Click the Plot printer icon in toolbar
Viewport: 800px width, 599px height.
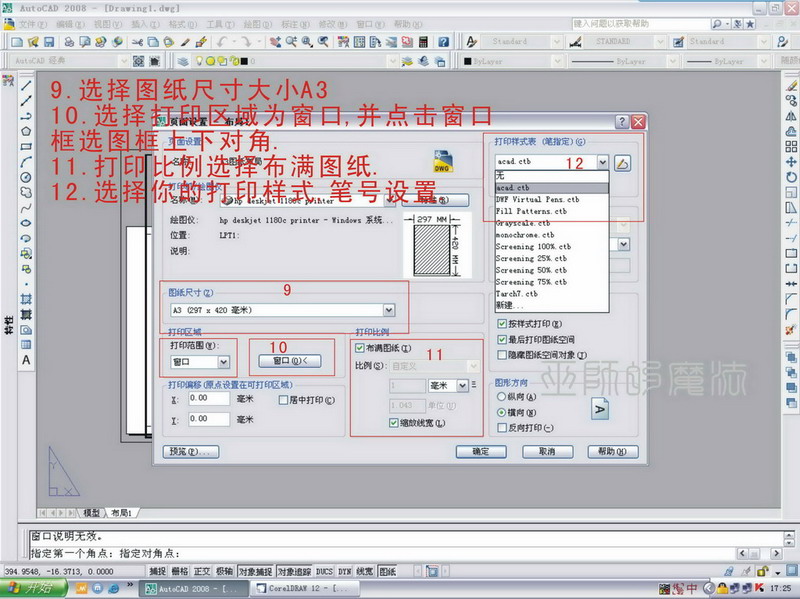click(69, 42)
